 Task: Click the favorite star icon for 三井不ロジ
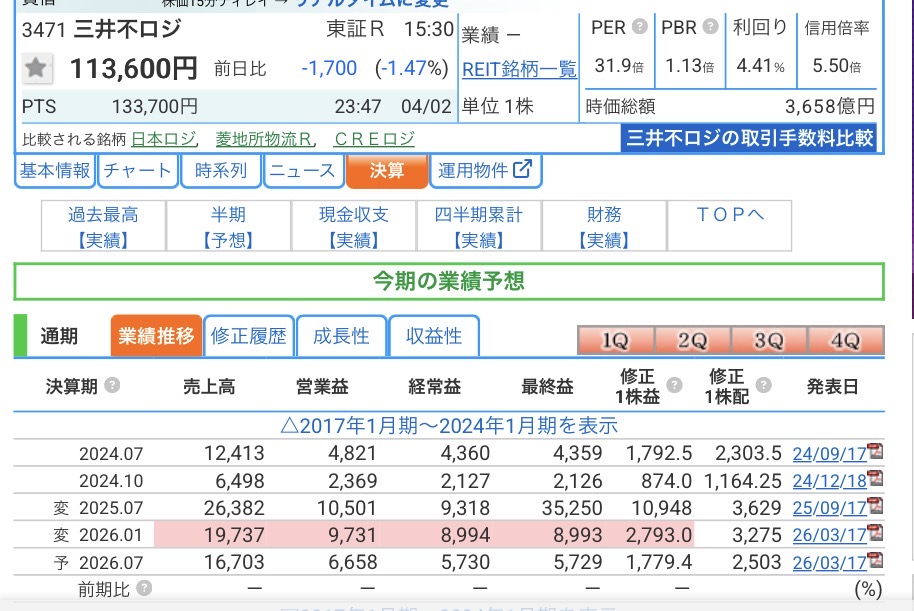pyautogui.click(x=37, y=69)
